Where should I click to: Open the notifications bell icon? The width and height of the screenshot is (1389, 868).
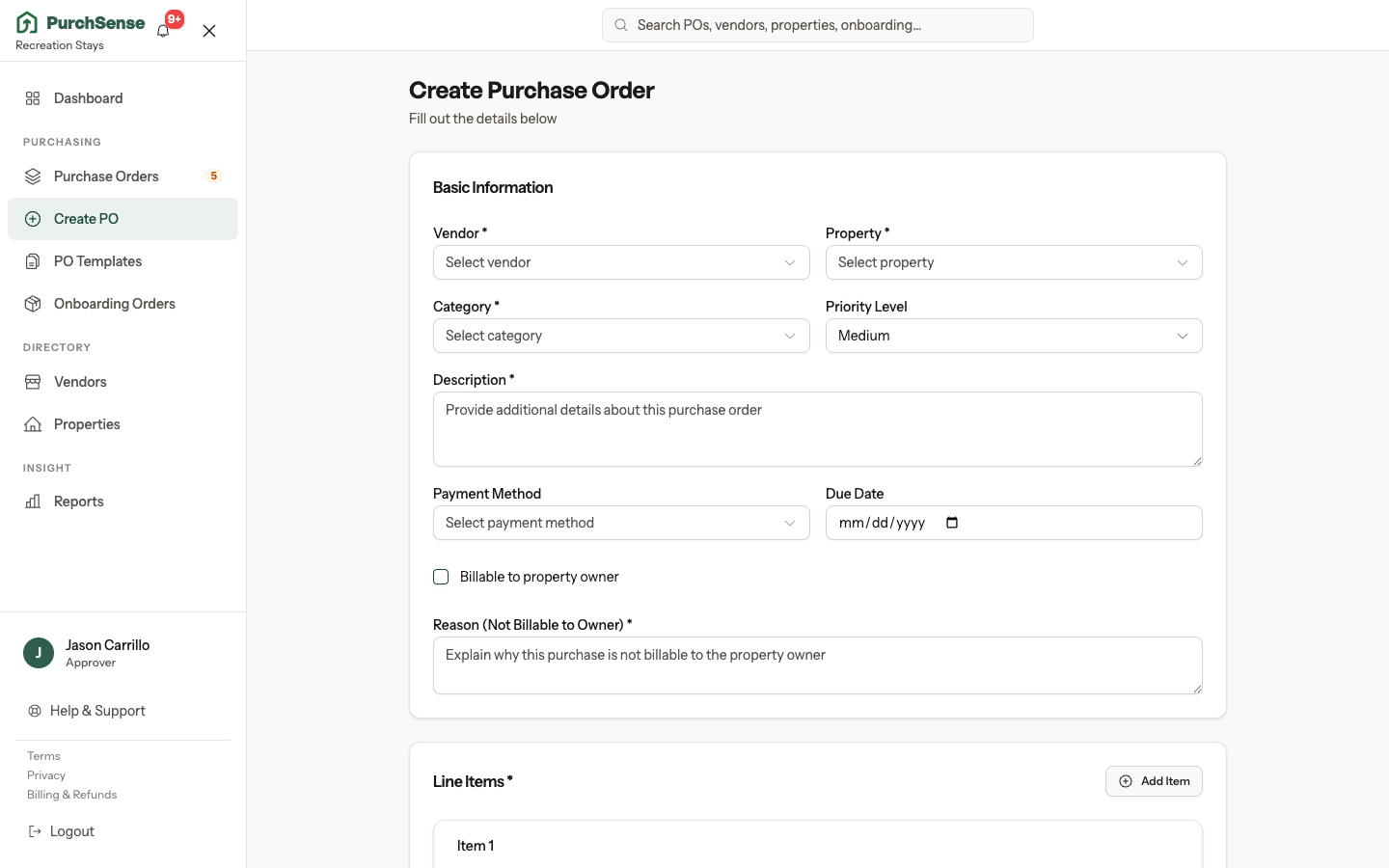[x=163, y=30]
